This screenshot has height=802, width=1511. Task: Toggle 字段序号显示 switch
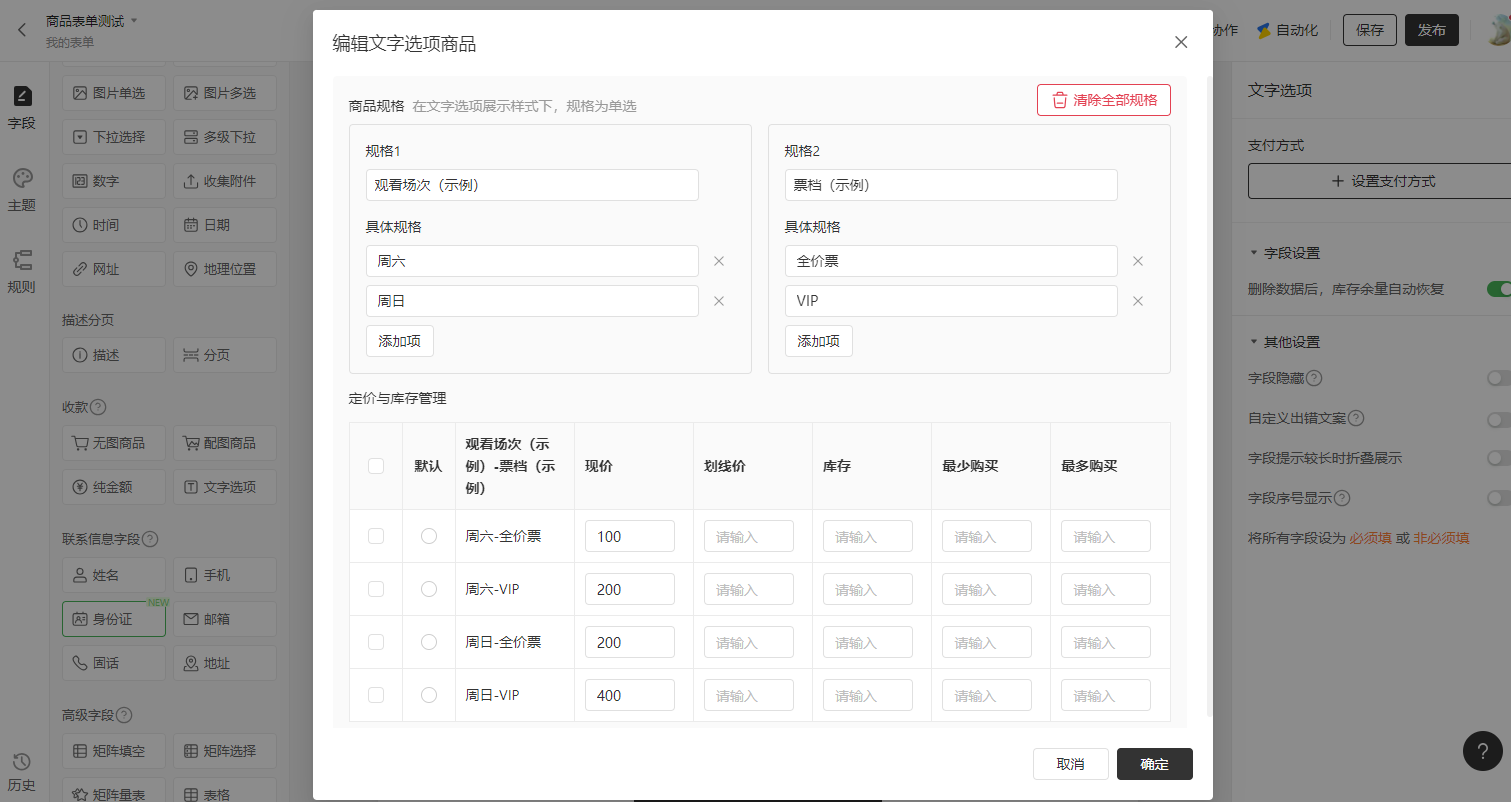tap(1498, 497)
